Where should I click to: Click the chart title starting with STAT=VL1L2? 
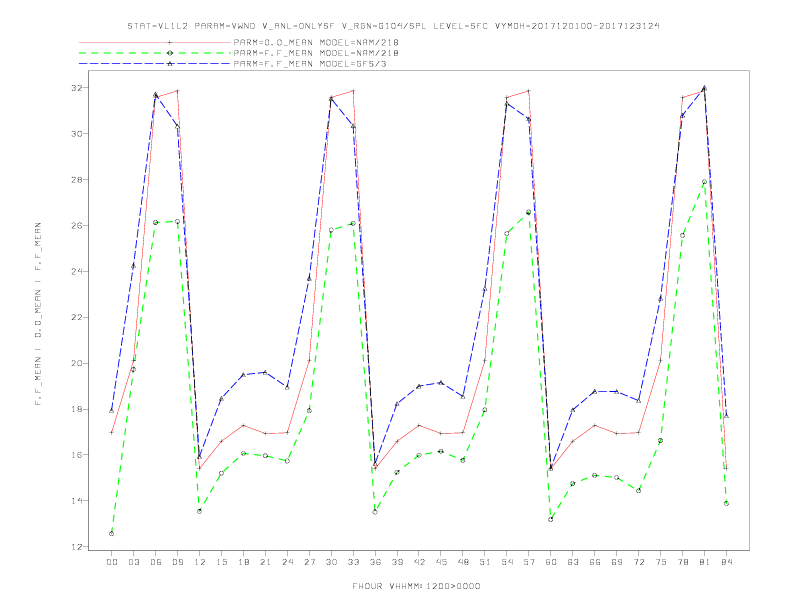pos(393,26)
